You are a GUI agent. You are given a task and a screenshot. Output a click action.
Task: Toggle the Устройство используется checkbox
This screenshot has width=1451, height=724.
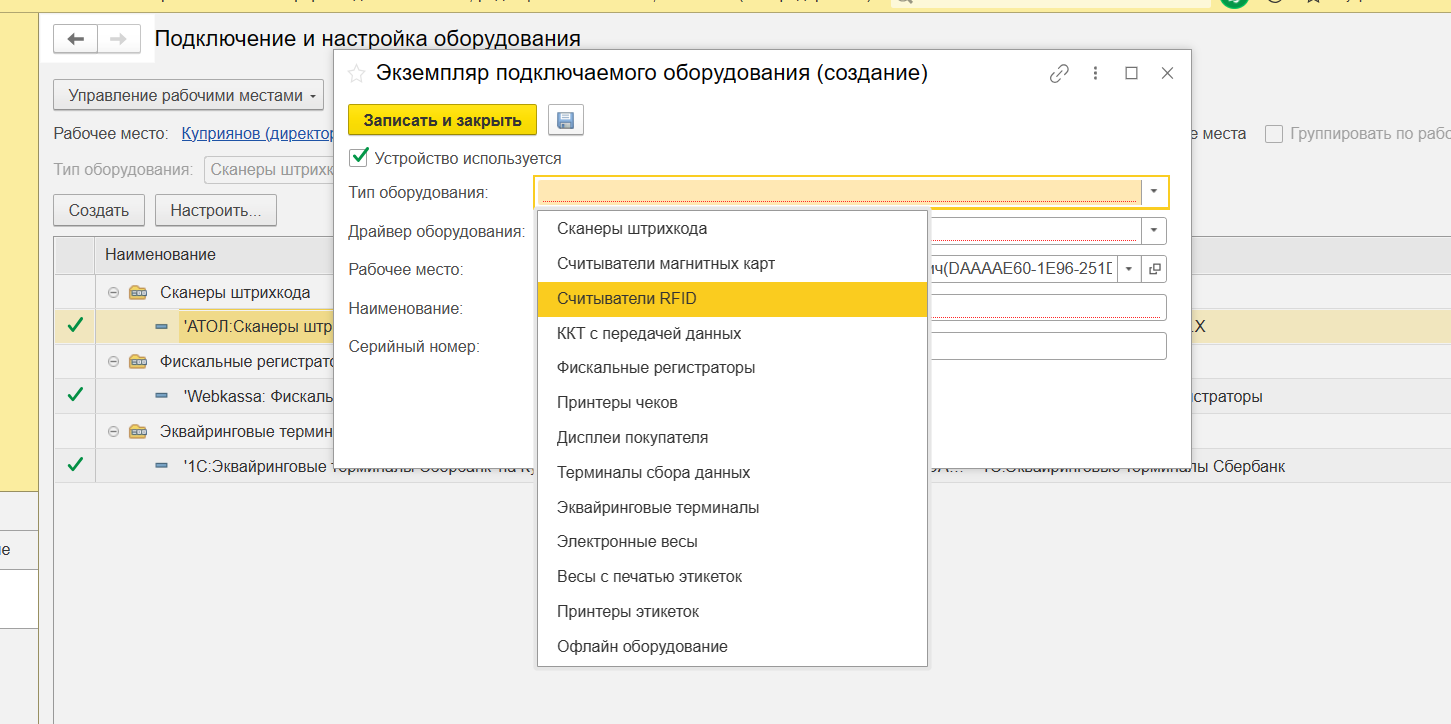point(358,157)
